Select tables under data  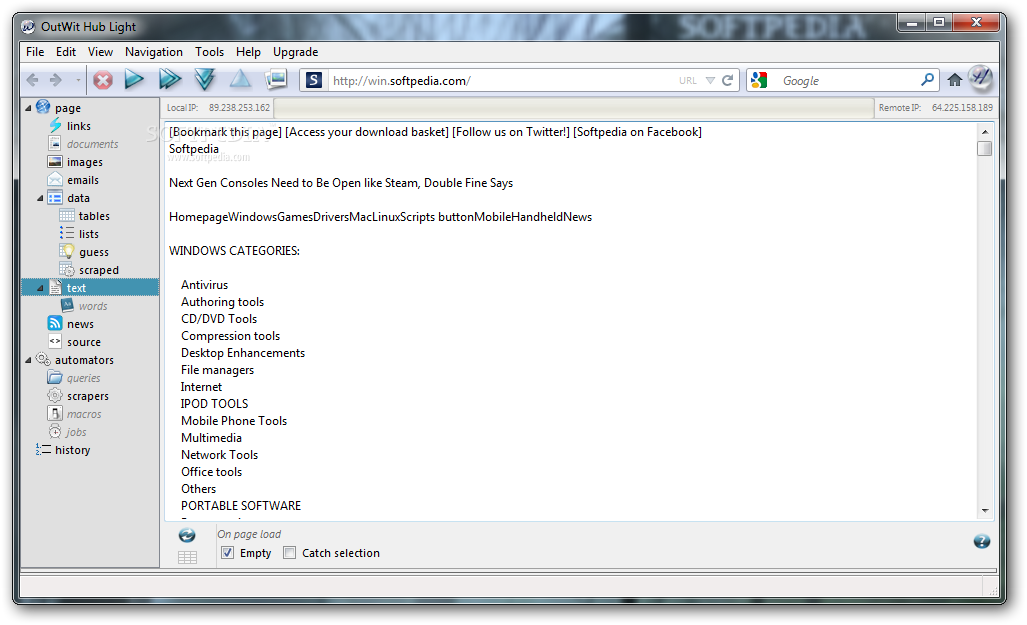tap(94, 216)
